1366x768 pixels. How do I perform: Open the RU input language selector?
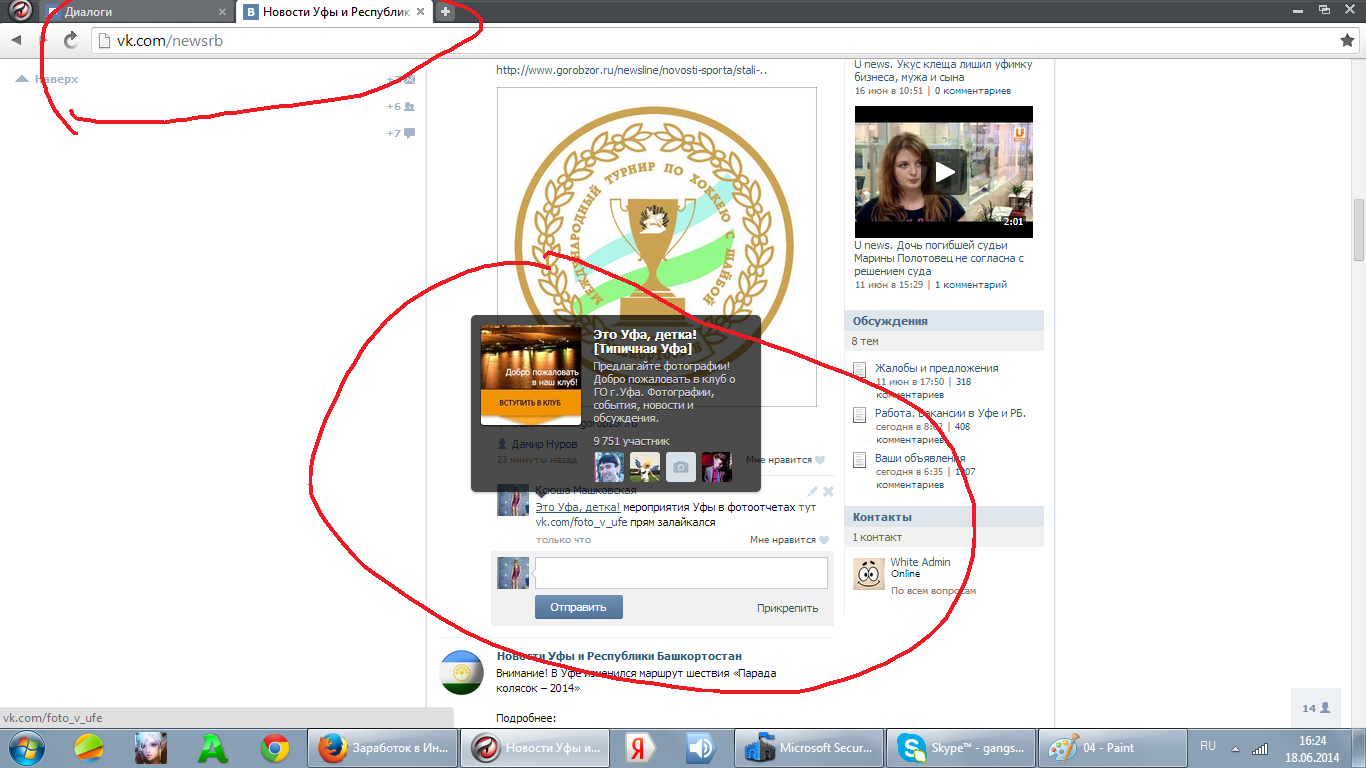[x=1208, y=747]
